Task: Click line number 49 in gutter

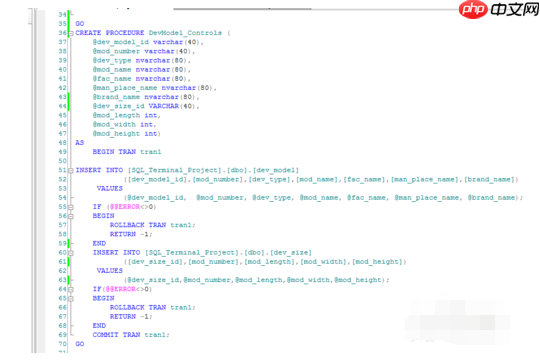Action: coord(62,152)
